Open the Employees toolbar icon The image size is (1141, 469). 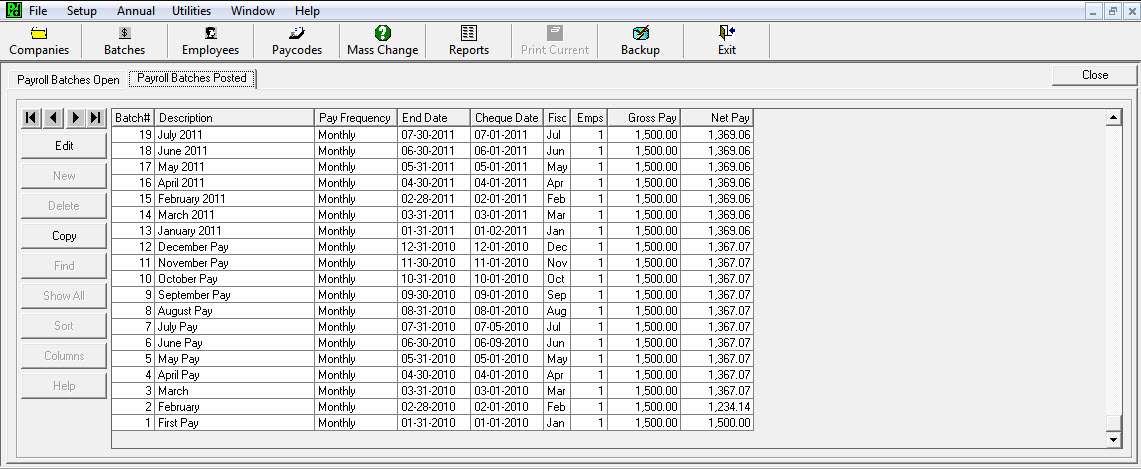coord(210,41)
